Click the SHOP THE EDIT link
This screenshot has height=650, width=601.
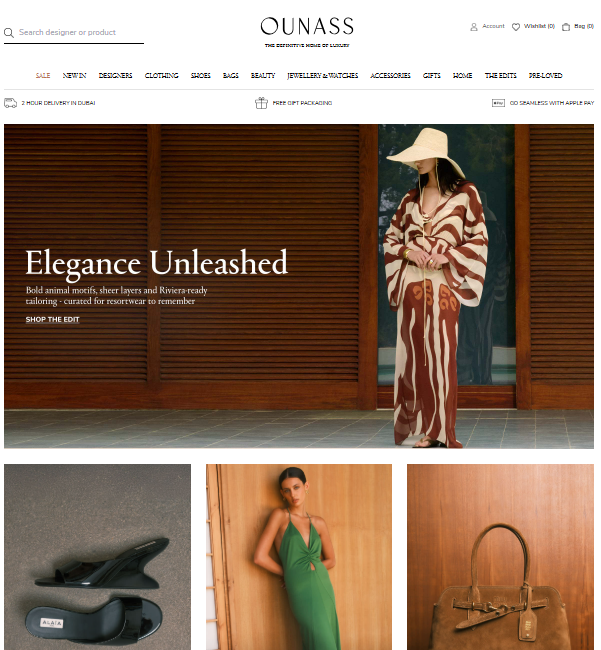tap(52, 320)
